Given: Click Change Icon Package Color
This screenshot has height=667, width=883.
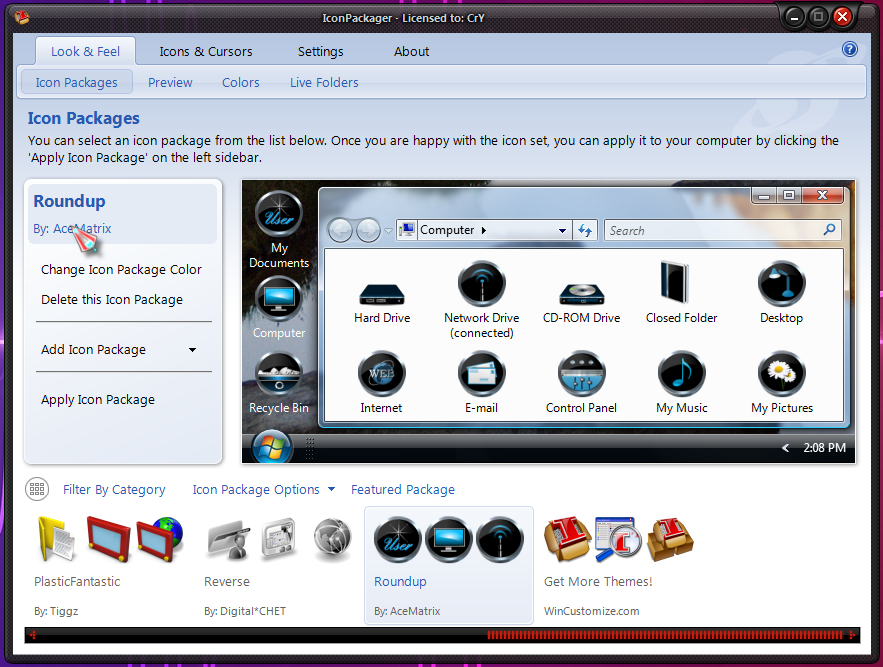Looking at the screenshot, I should [121, 270].
